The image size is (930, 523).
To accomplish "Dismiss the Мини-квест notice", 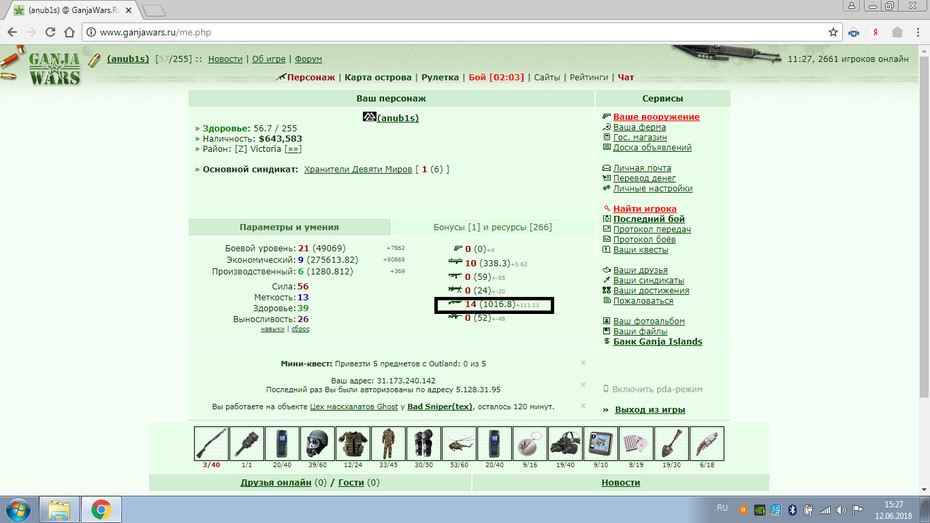I will 583,363.
